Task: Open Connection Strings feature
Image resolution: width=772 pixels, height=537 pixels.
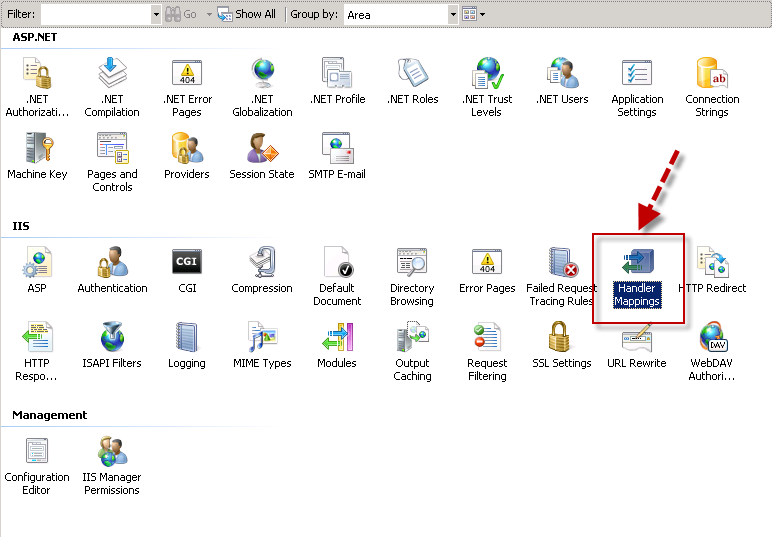Action: click(712, 87)
